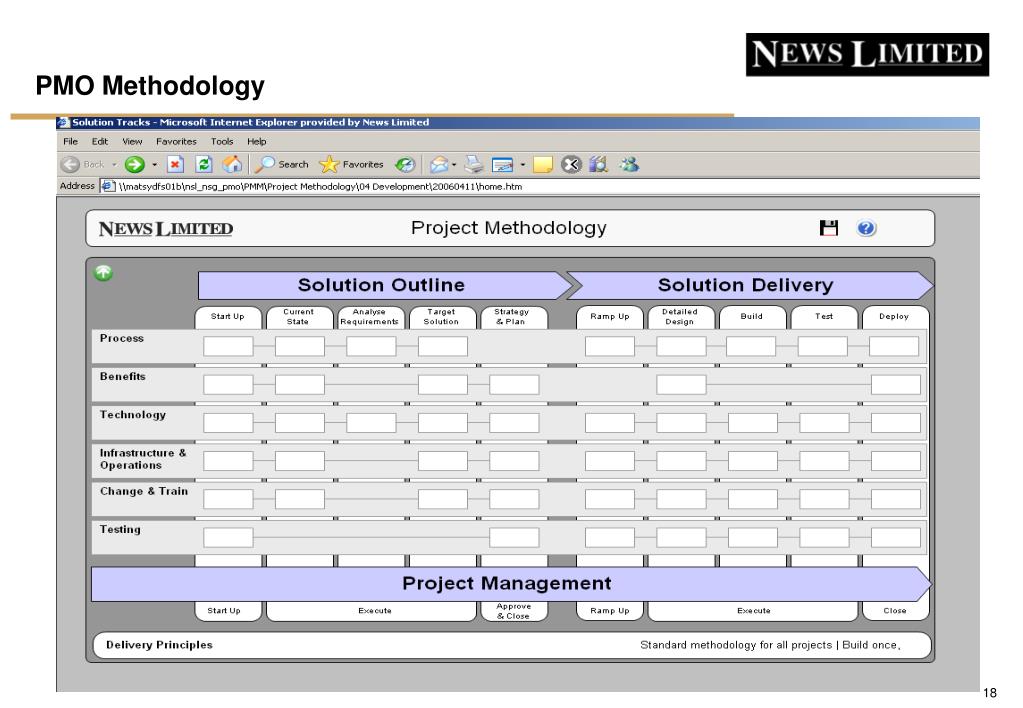Image resolution: width=1023 pixels, height=708 pixels.
Task: Select the Target Solution phase tab
Action: click(x=442, y=316)
